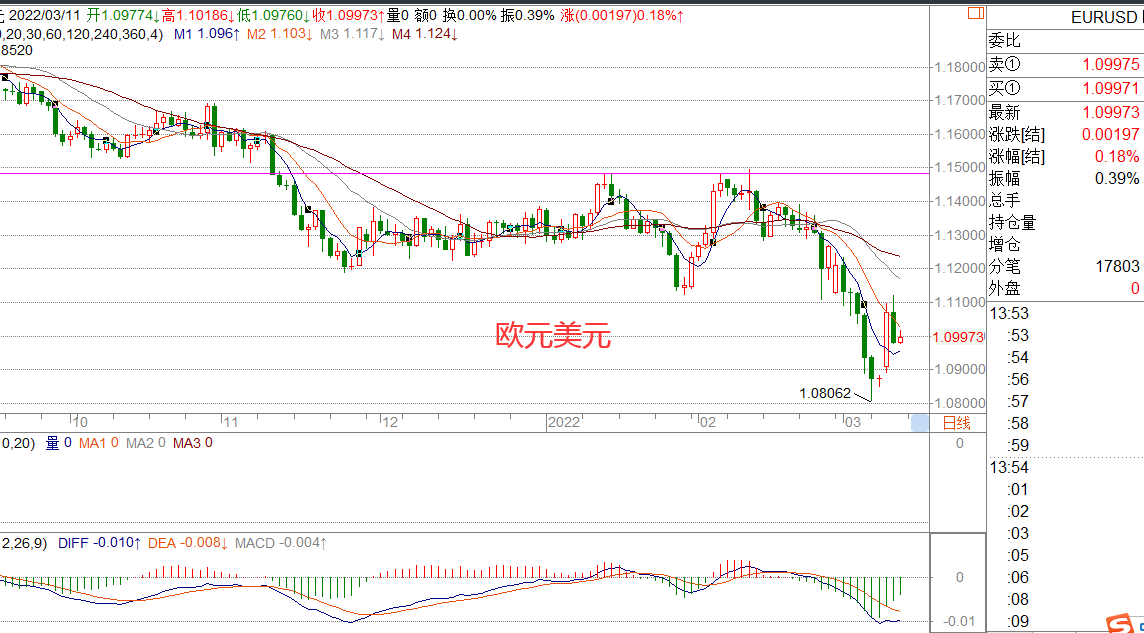
Task: Click the 1.18000 price axis label
Action: [x=958, y=68]
